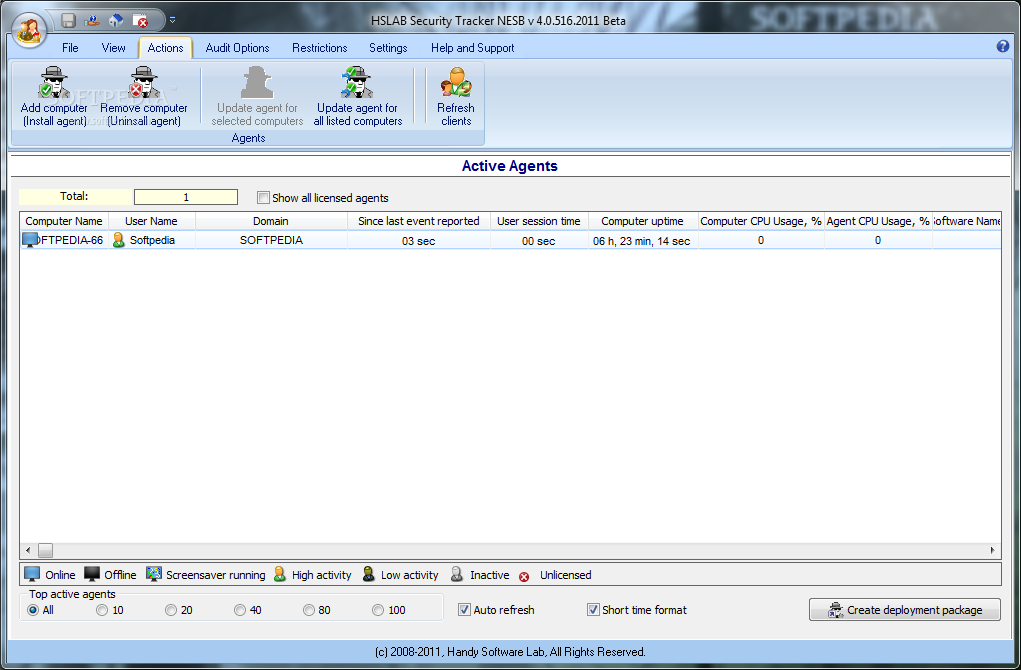Select the 80 top active agents radio
1021x670 pixels.
tap(309, 610)
